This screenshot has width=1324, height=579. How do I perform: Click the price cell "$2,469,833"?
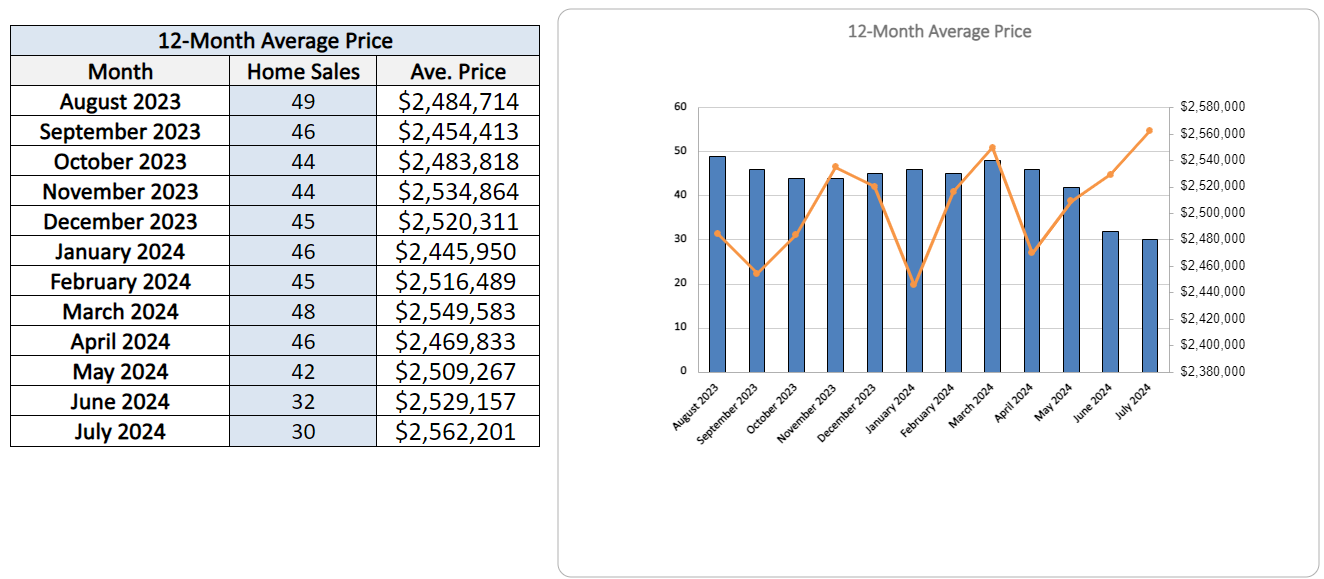click(x=458, y=341)
